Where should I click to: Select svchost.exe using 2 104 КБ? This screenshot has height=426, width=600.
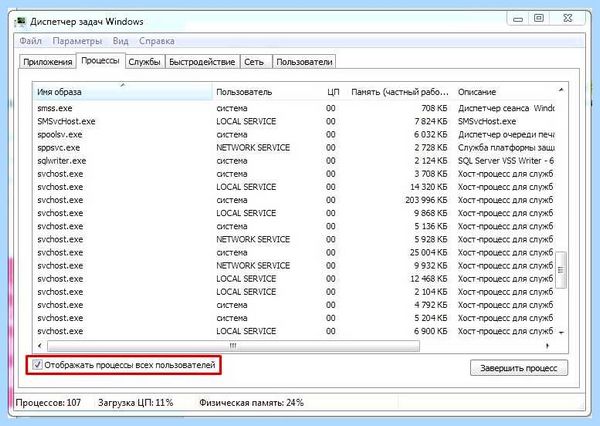[295, 292]
